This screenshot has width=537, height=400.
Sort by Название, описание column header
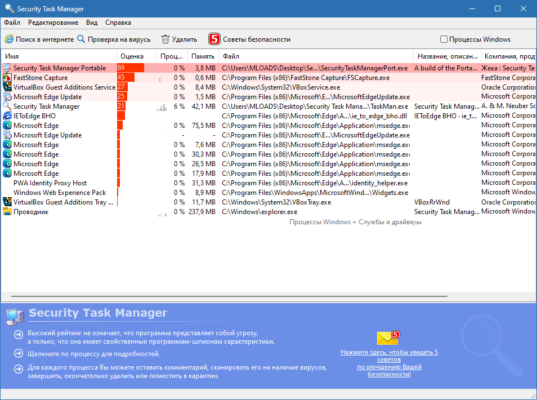pos(447,56)
